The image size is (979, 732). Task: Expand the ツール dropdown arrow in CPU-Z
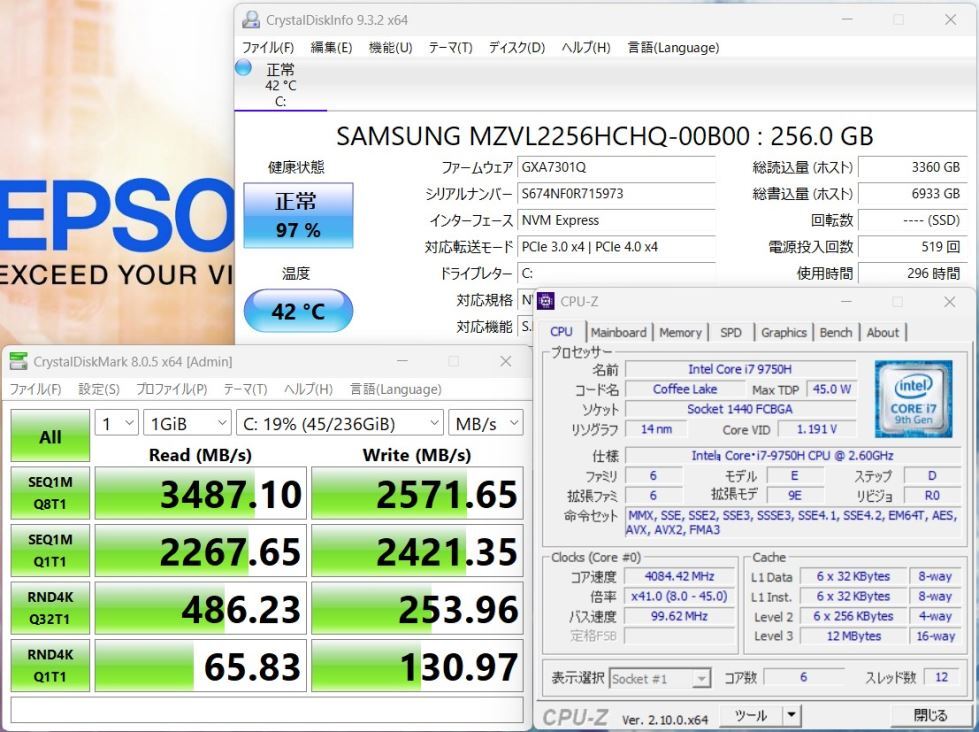coord(791,716)
